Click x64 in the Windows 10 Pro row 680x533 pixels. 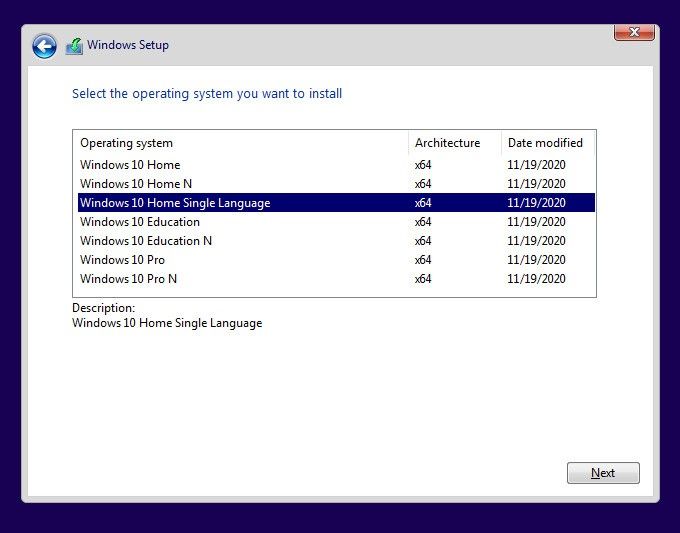(x=423, y=260)
